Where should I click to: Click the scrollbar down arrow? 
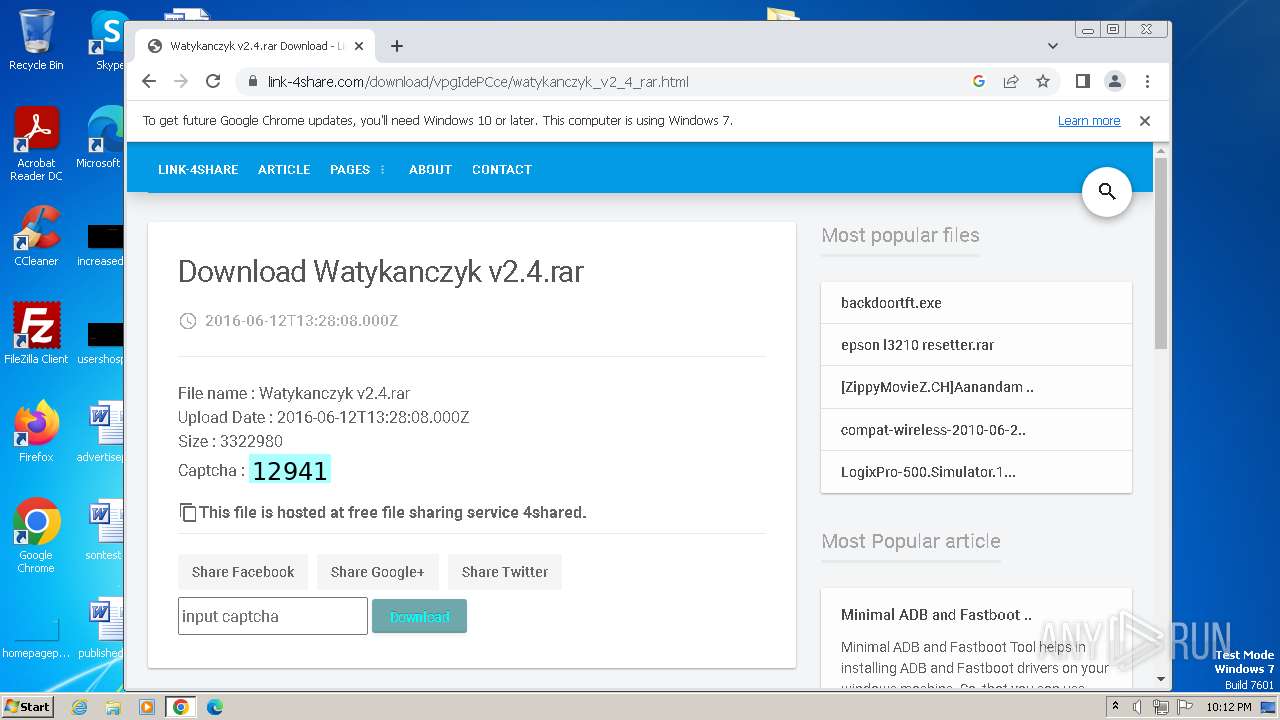coord(1161,679)
